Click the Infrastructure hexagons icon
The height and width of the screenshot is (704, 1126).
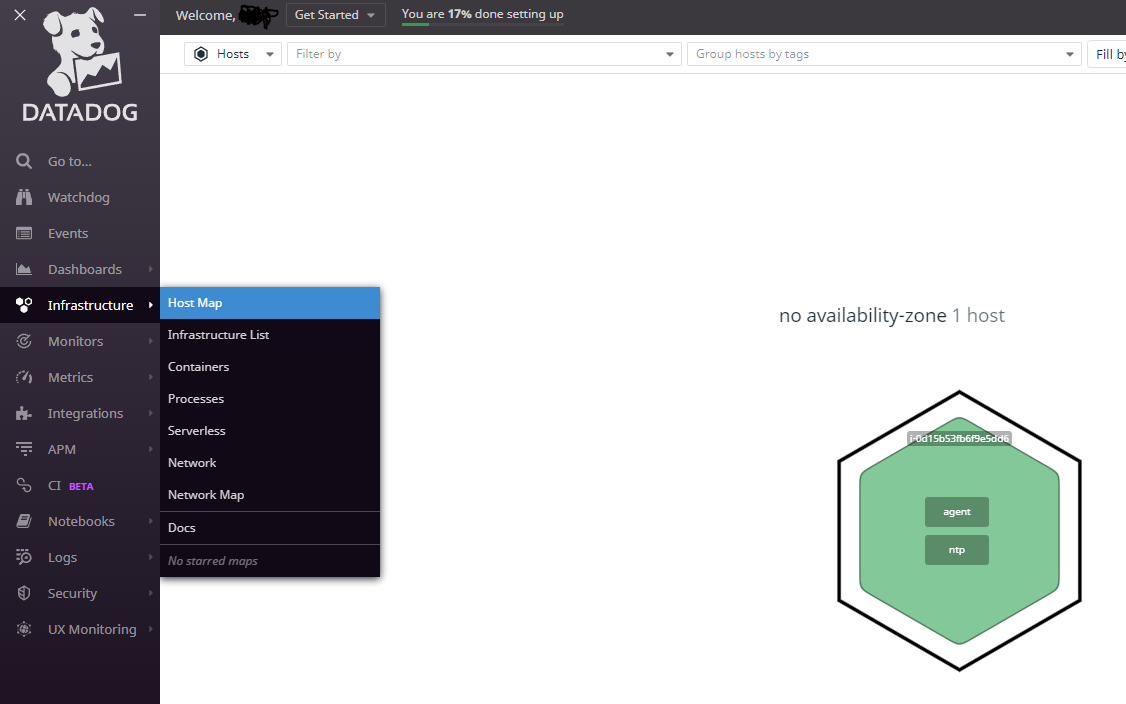pyautogui.click(x=24, y=305)
